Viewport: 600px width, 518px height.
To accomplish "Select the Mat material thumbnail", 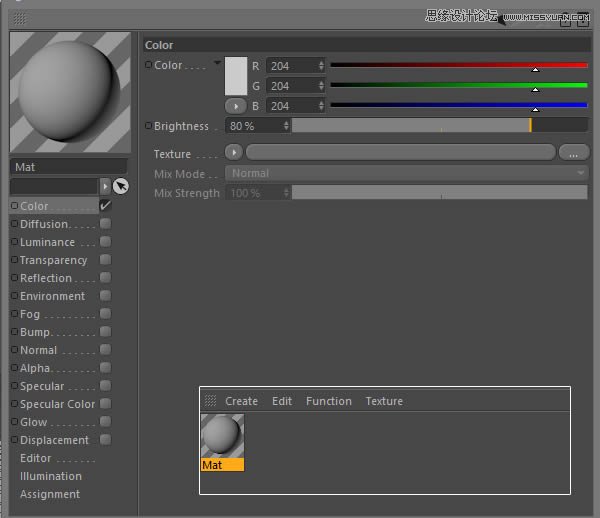I will coord(222,437).
